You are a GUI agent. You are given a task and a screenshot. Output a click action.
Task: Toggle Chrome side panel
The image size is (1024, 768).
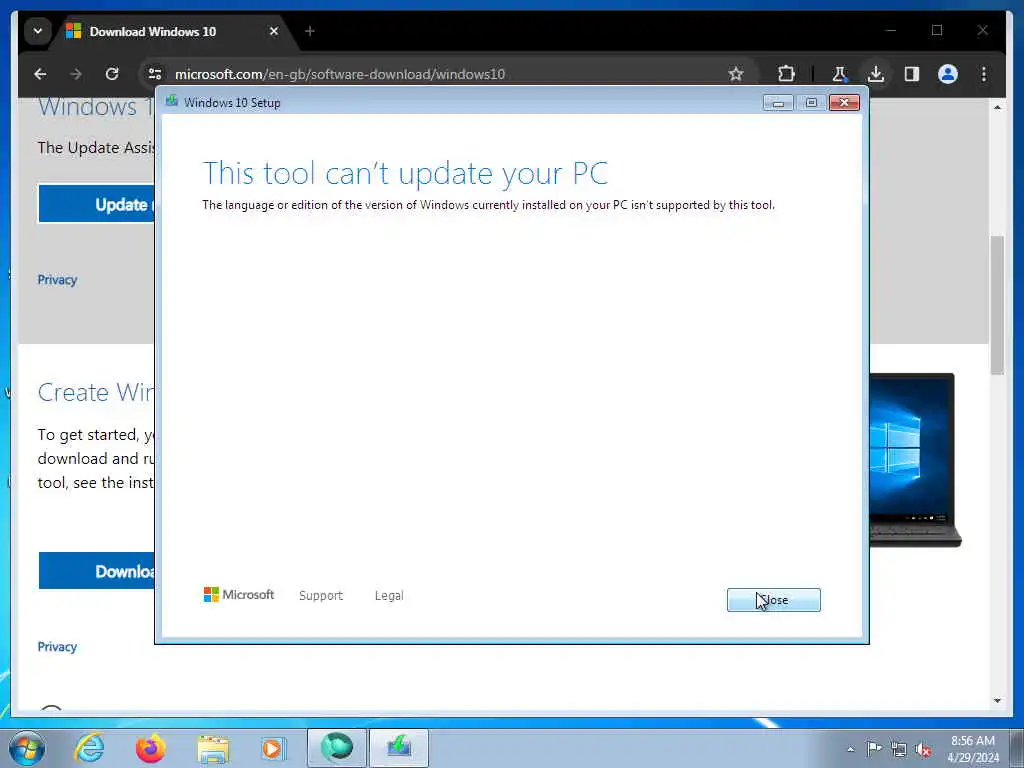(x=912, y=74)
